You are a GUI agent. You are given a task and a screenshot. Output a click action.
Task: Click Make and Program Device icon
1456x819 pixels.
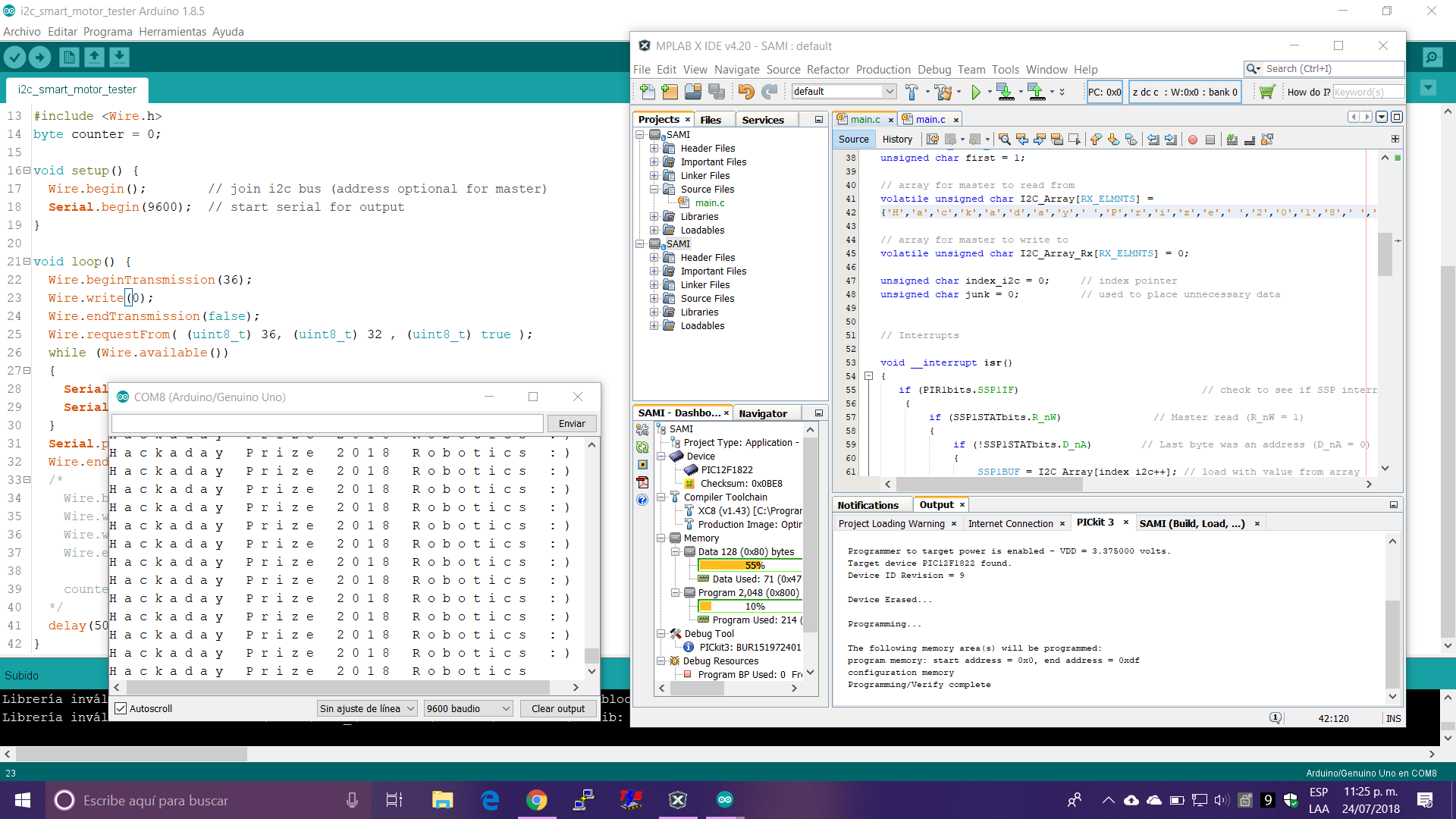(1005, 92)
